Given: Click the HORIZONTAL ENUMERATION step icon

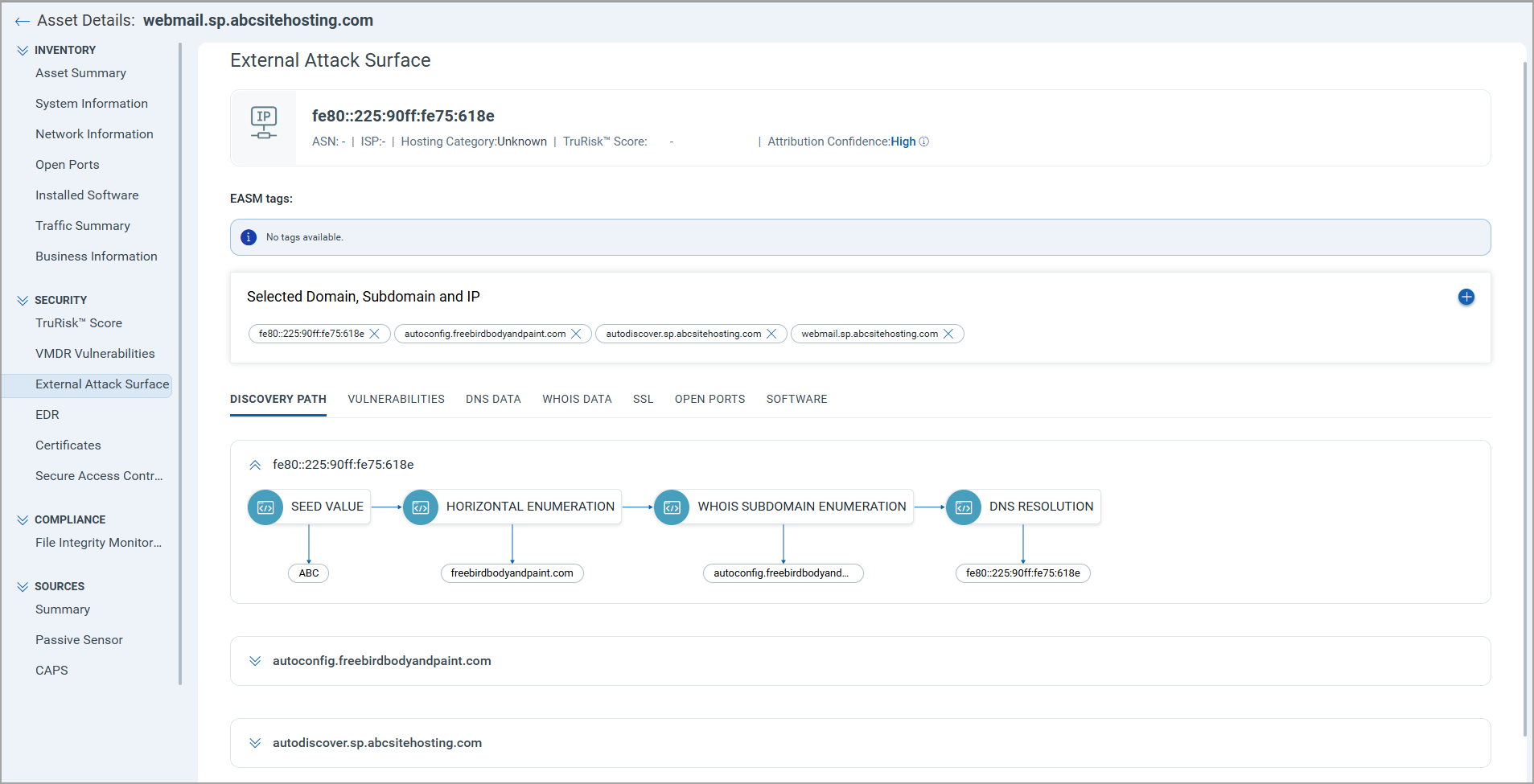Looking at the screenshot, I should pyautogui.click(x=421, y=507).
